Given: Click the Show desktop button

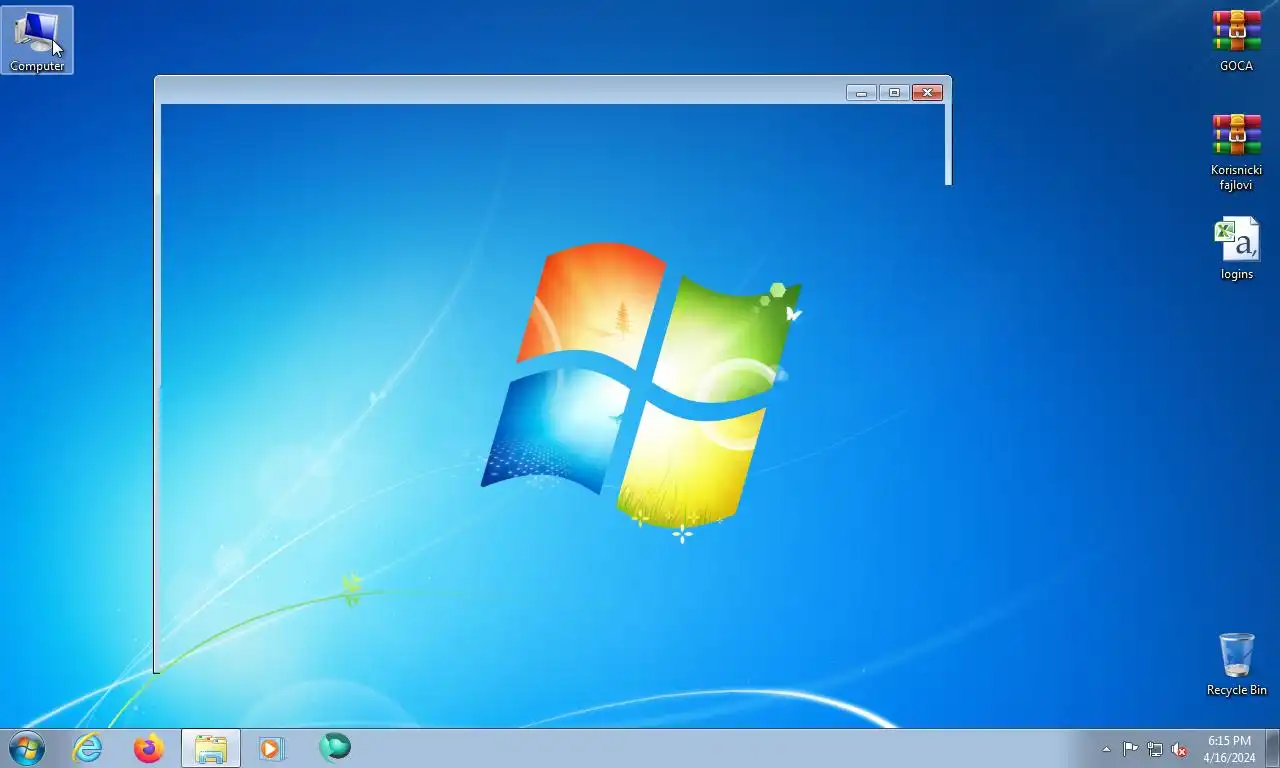Looking at the screenshot, I should [x=1273, y=748].
